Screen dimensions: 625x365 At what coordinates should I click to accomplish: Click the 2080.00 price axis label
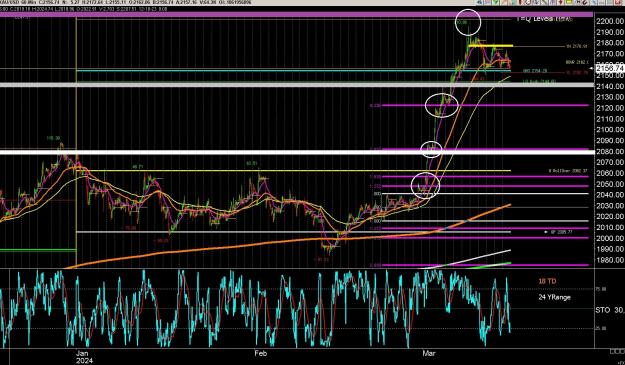610,152
